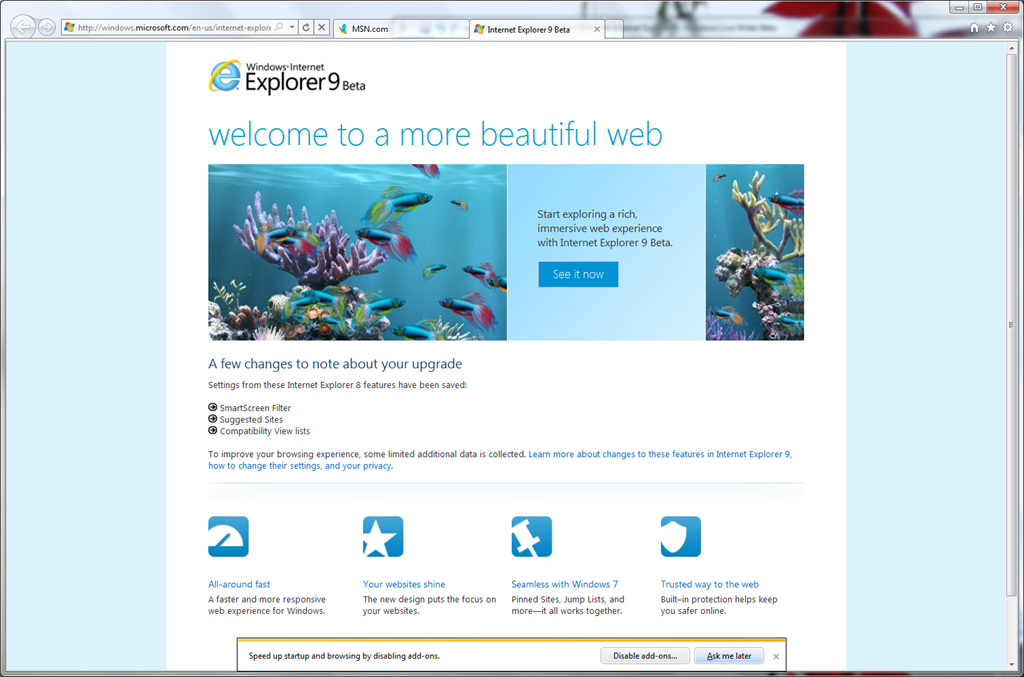Switch to the MSN.com tab
Viewport: 1024px width, 677px height.
(x=400, y=29)
